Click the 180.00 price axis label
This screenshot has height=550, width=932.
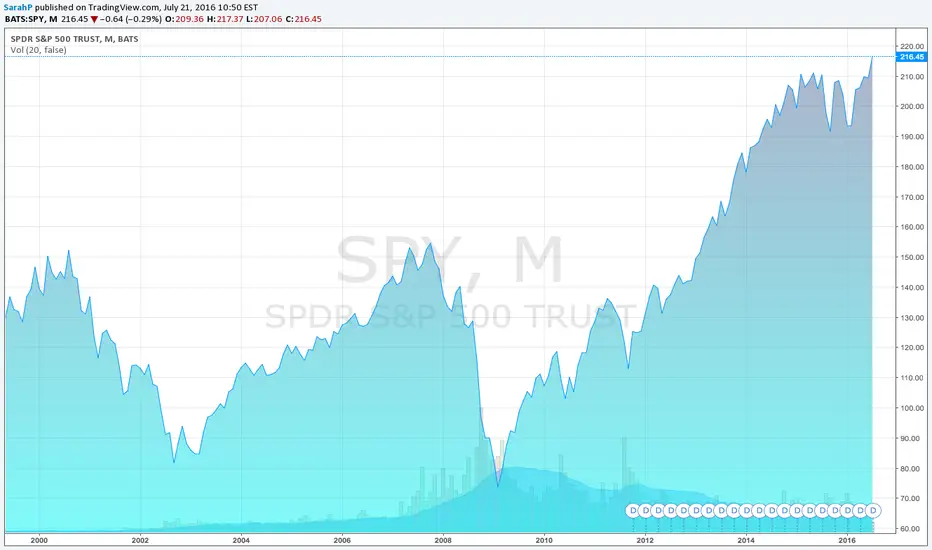coord(912,167)
